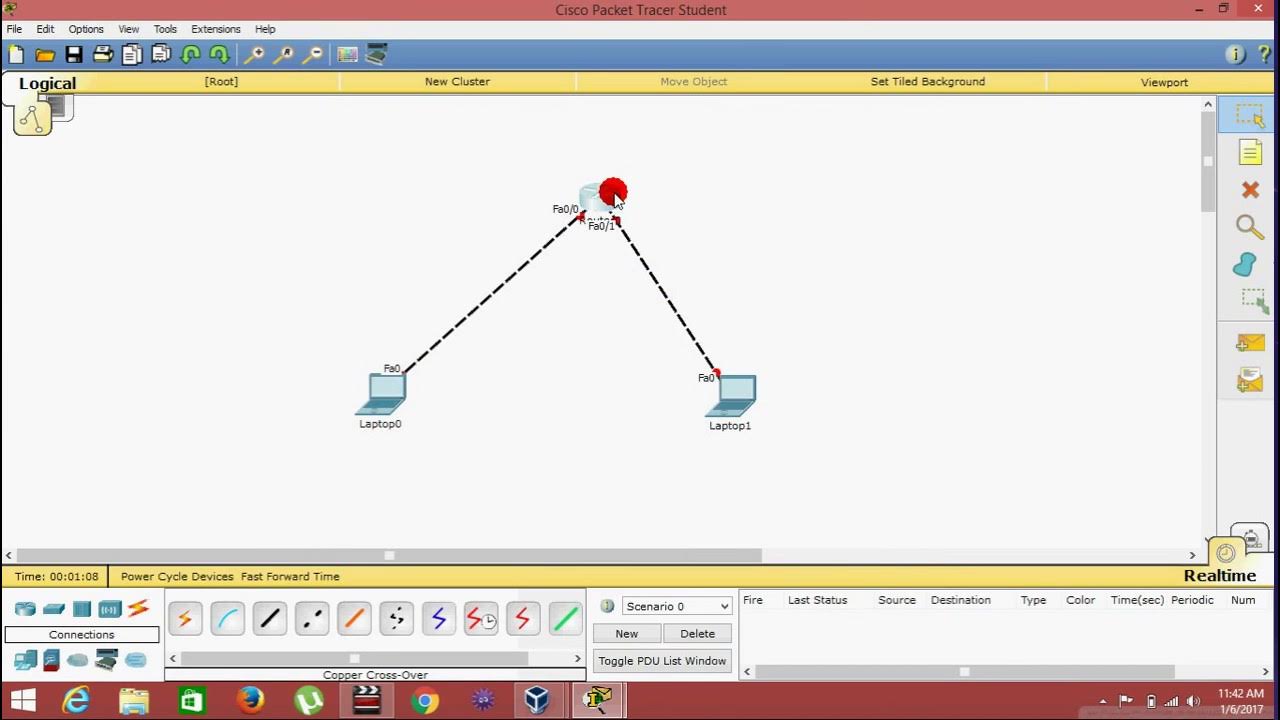The width and height of the screenshot is (1280, 720).
Task: Open Firefox from the taskbar
Action: point(250,700)
